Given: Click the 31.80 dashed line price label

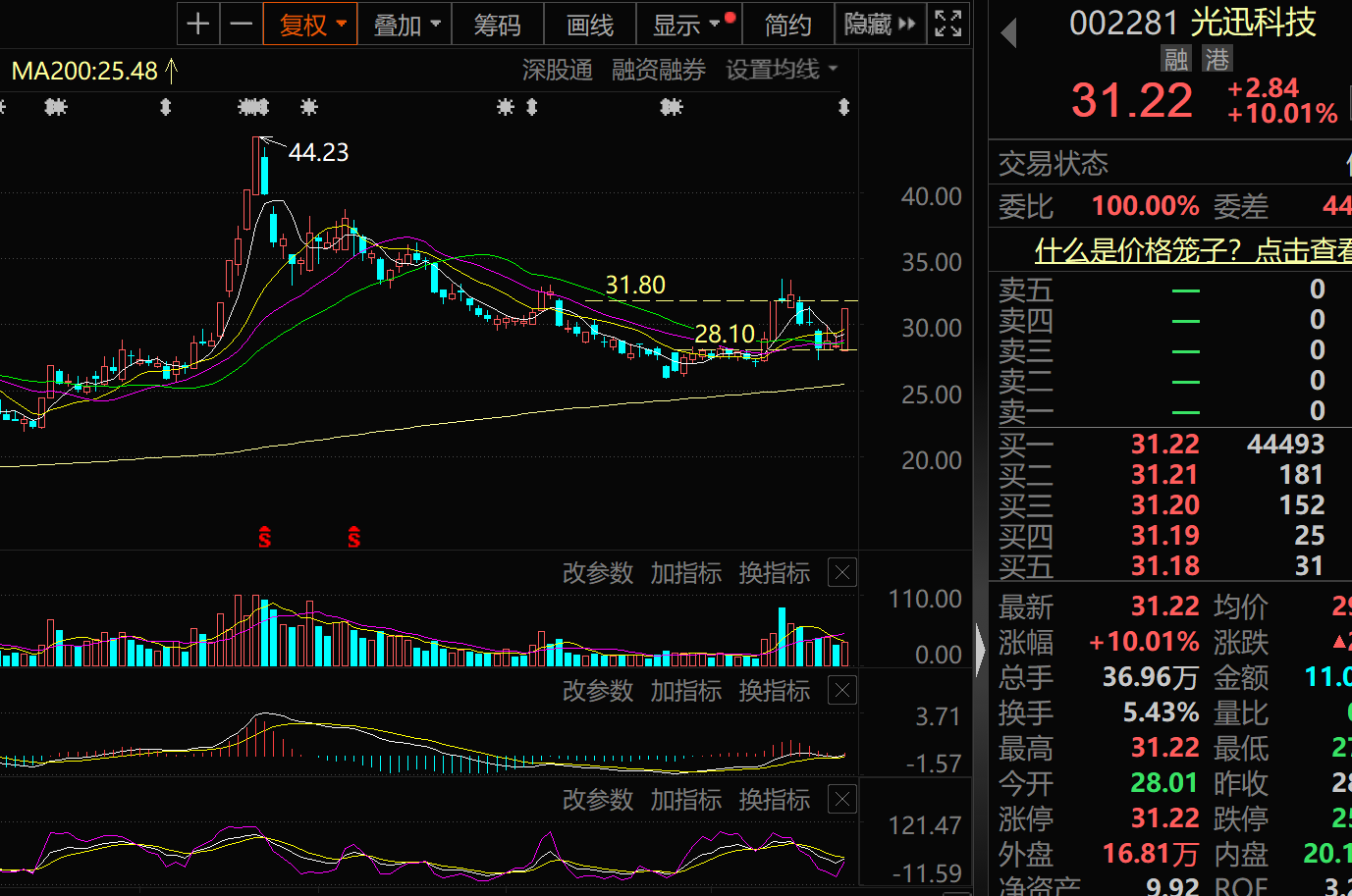Looking at the screenshot, I should [635, 285].
